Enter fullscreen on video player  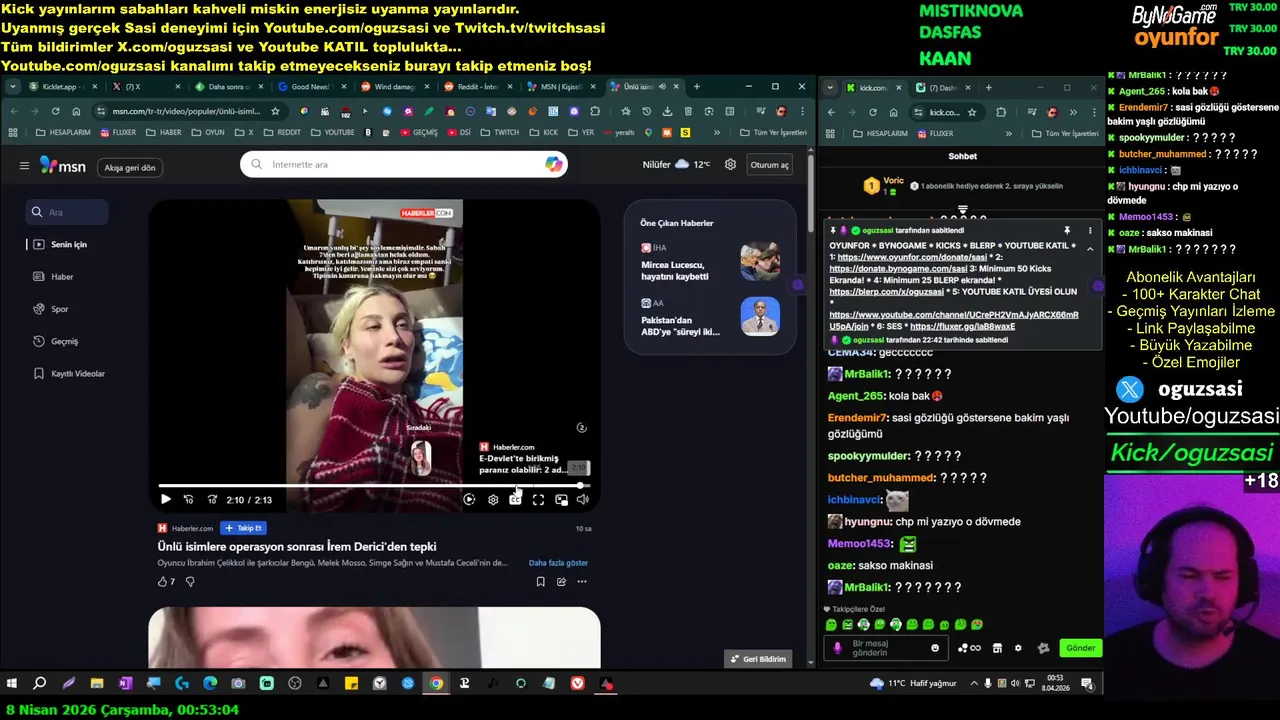tap(538, 500)
